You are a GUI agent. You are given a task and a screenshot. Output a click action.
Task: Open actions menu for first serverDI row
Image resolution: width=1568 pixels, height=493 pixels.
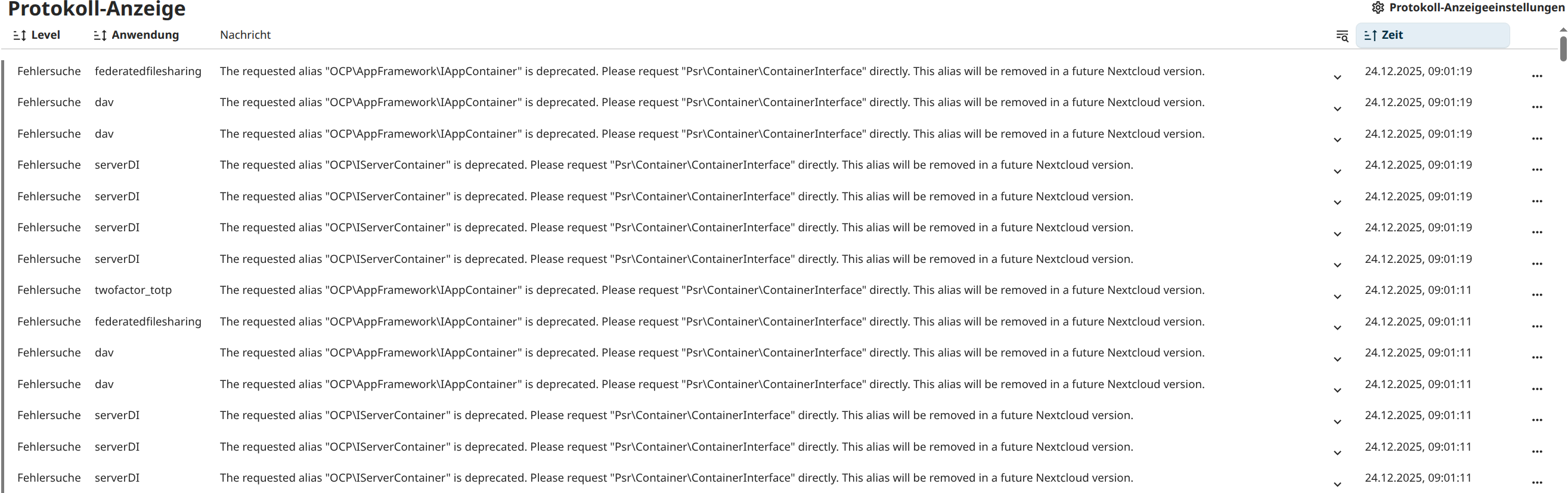coord(1537,170)
